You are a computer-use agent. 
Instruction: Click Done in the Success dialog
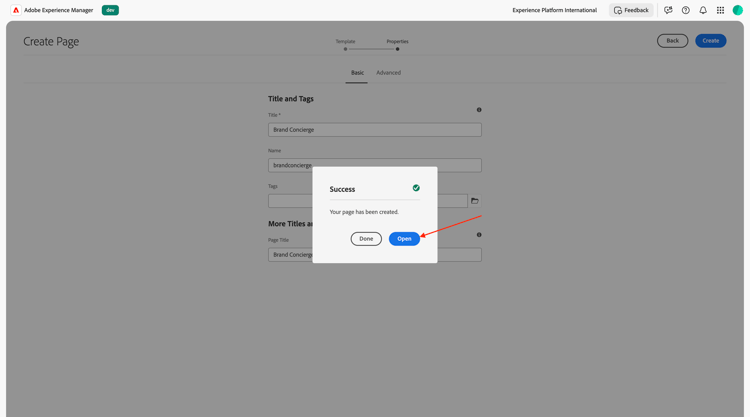point(366,239)
